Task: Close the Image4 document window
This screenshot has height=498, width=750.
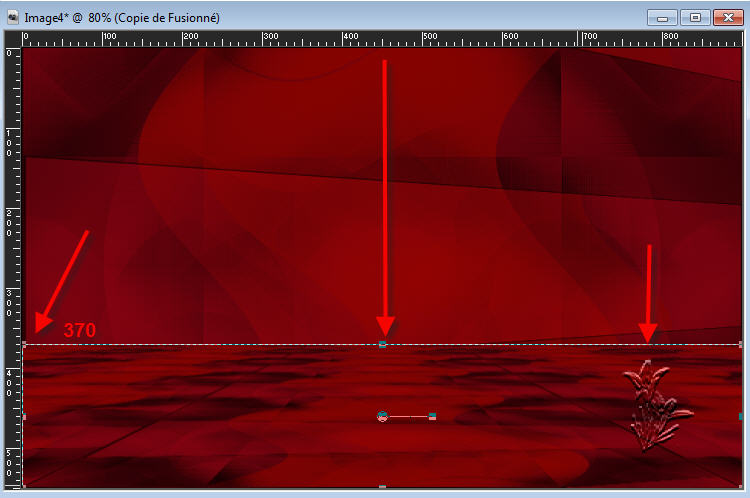Action: point(727,17)
